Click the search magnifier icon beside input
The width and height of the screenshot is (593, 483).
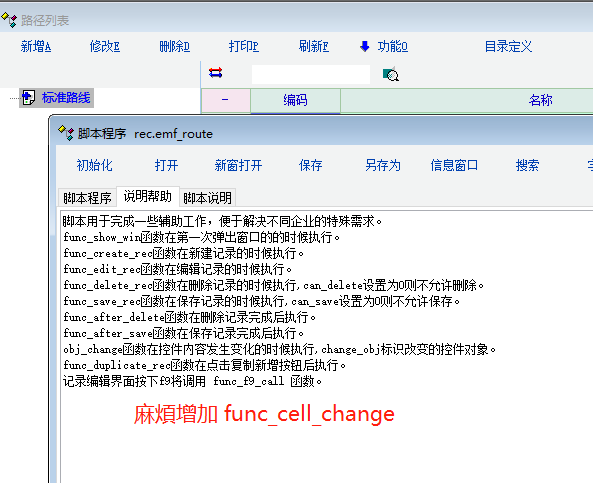point(390,74)
